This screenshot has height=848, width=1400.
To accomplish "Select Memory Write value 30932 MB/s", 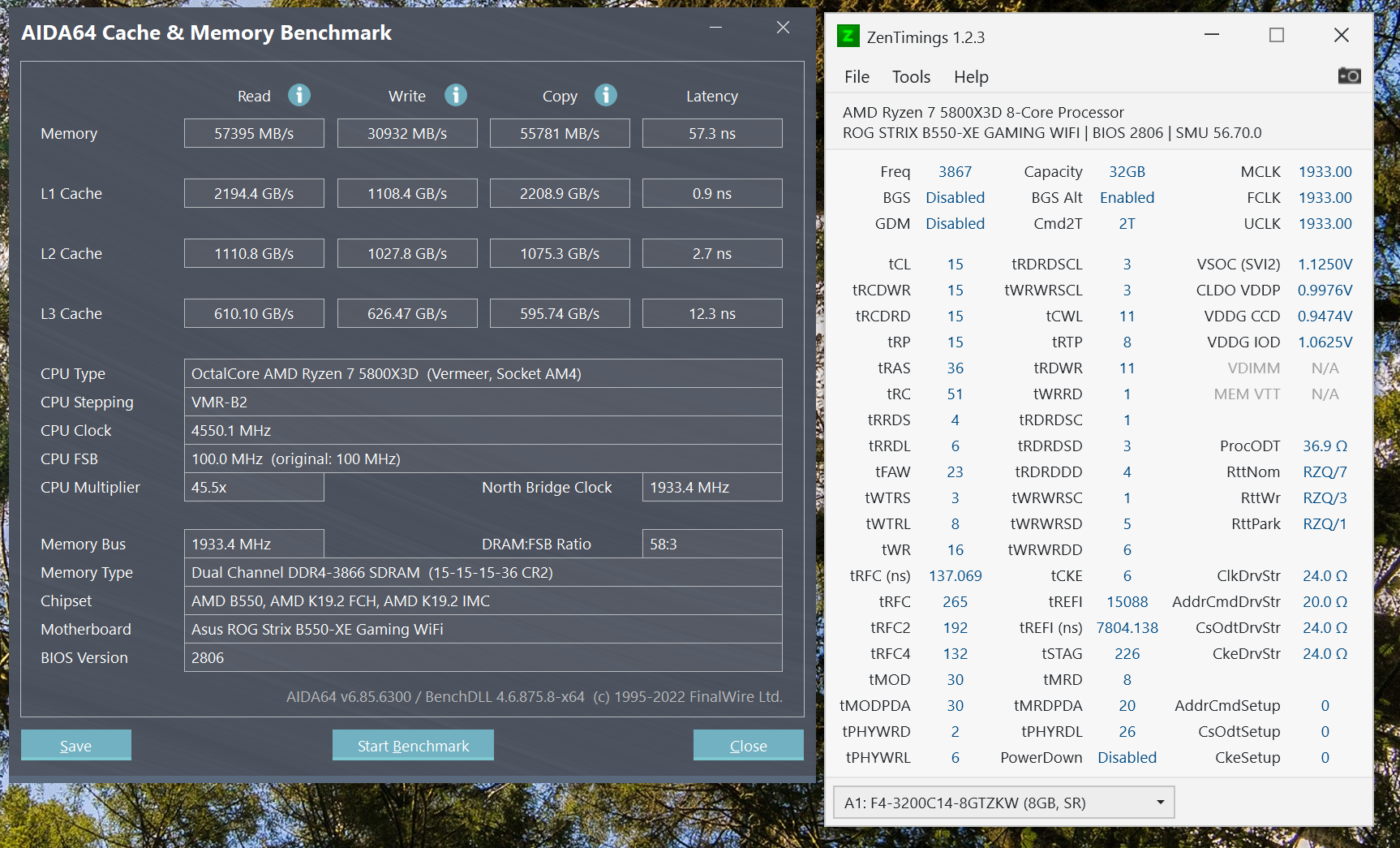I will (x=407, y=133).
